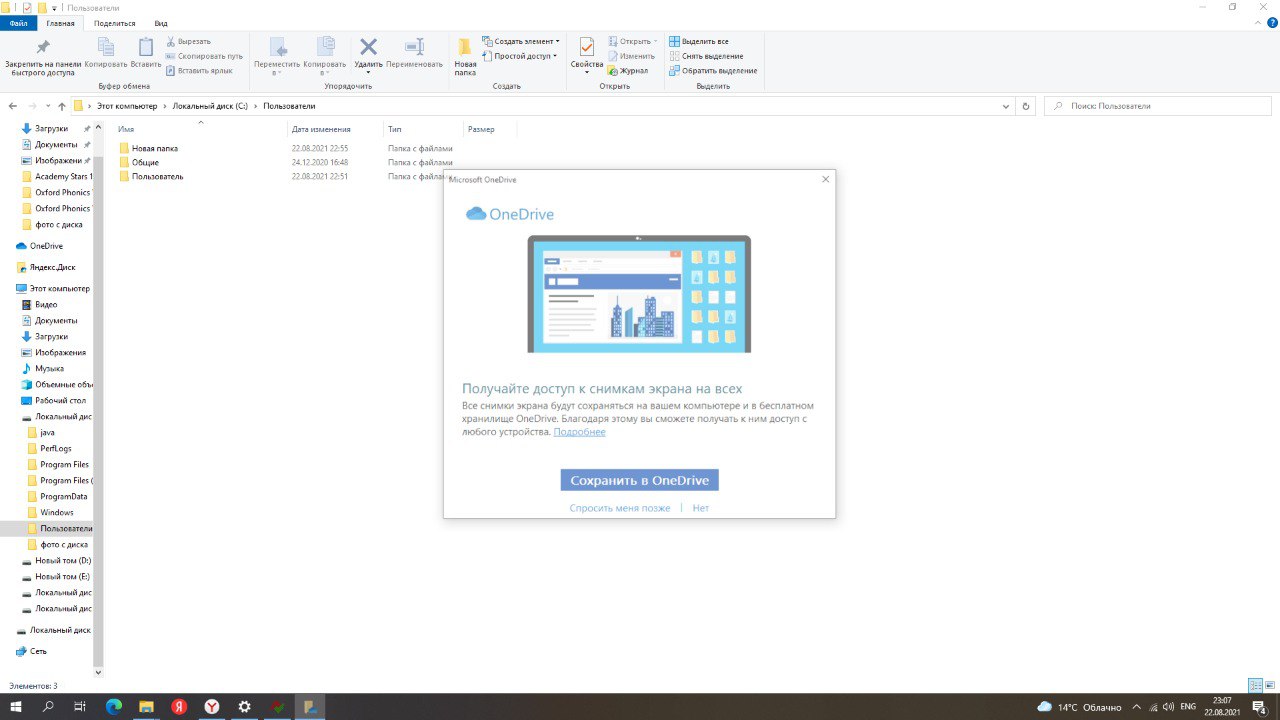Open the 'Создать элемент' dropdown
Screen dimensions: 1280x720
(x=520, y=42)
